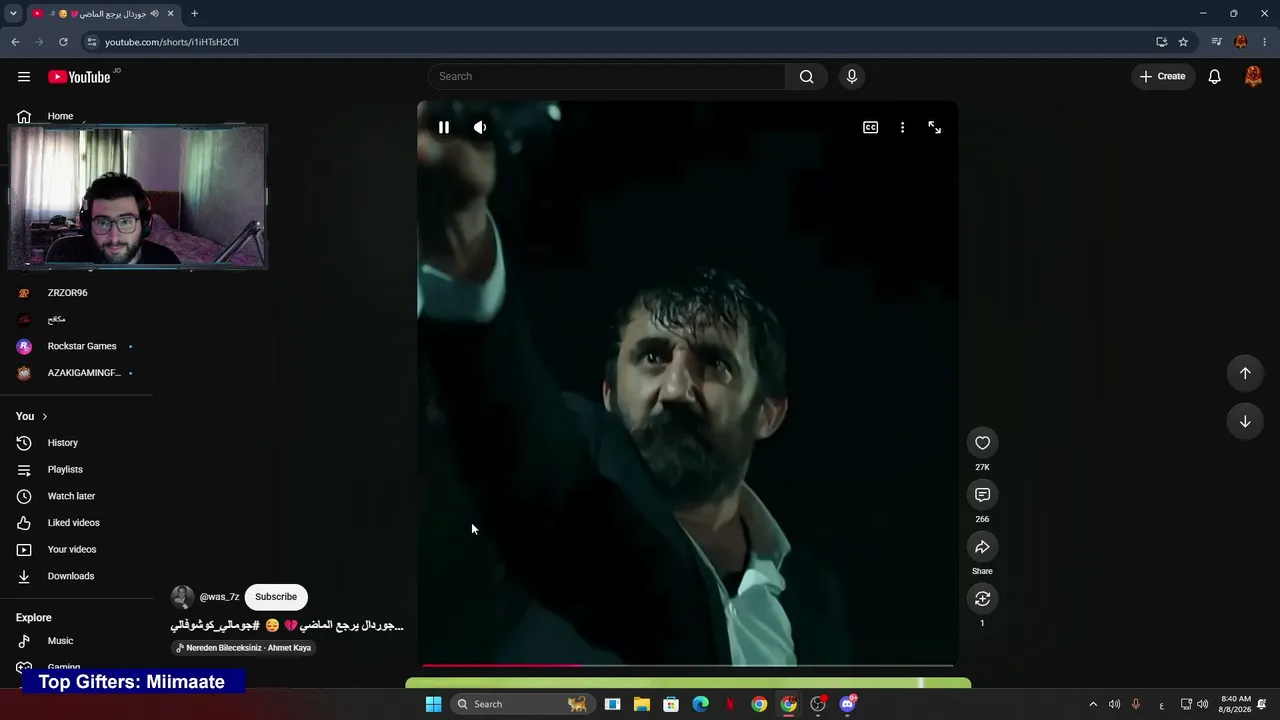Go back with the browser back arrow
This screenshot has width=1280, height=720.
(15, 42)
